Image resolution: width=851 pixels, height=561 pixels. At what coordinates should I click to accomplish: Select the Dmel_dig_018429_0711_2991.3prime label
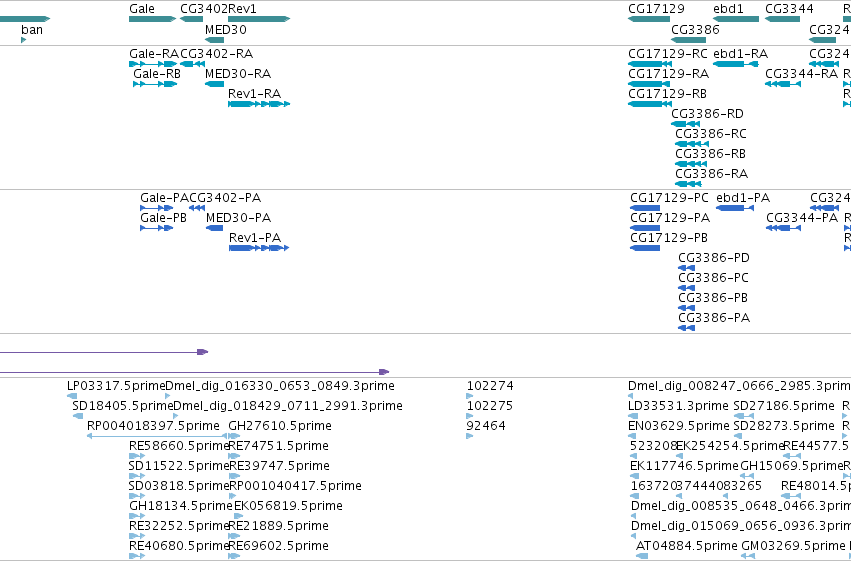click(x=288, y=406)
